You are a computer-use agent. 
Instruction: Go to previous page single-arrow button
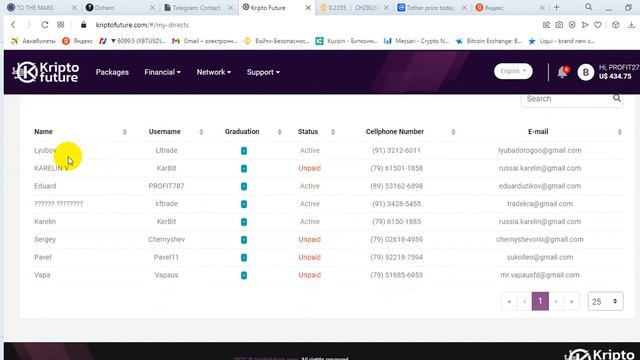point(524,302)
